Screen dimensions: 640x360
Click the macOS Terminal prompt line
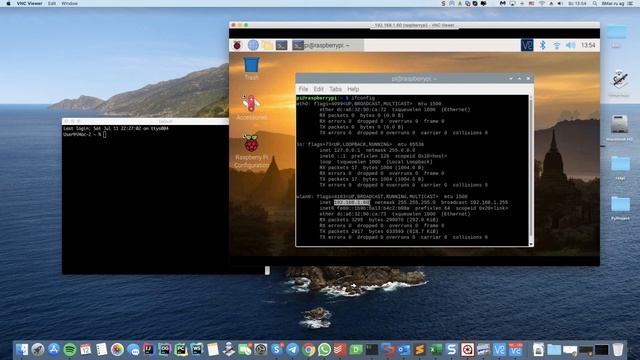[x=84, y=134]
